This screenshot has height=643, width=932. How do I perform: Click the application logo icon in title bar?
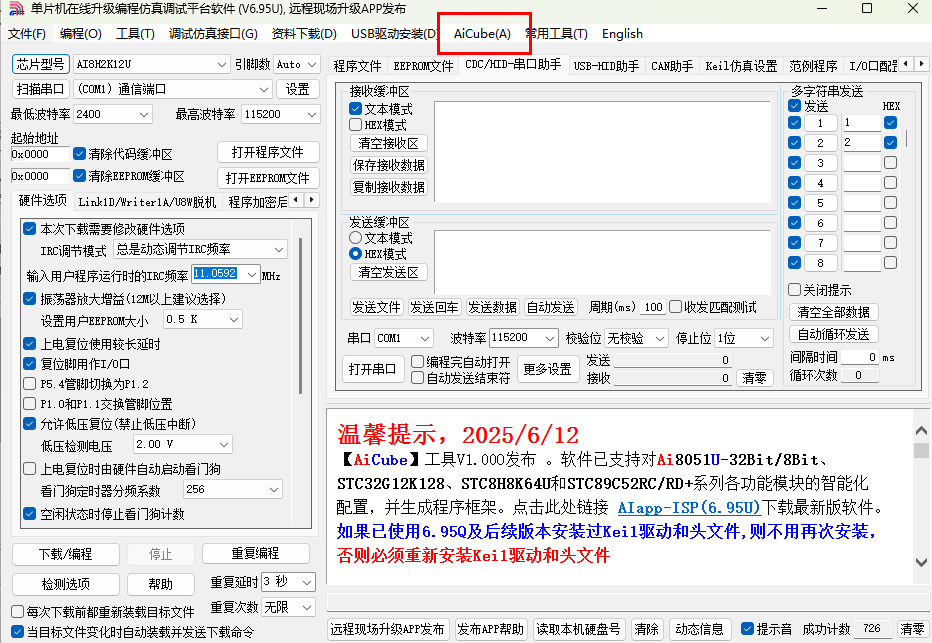click(17, 9)
